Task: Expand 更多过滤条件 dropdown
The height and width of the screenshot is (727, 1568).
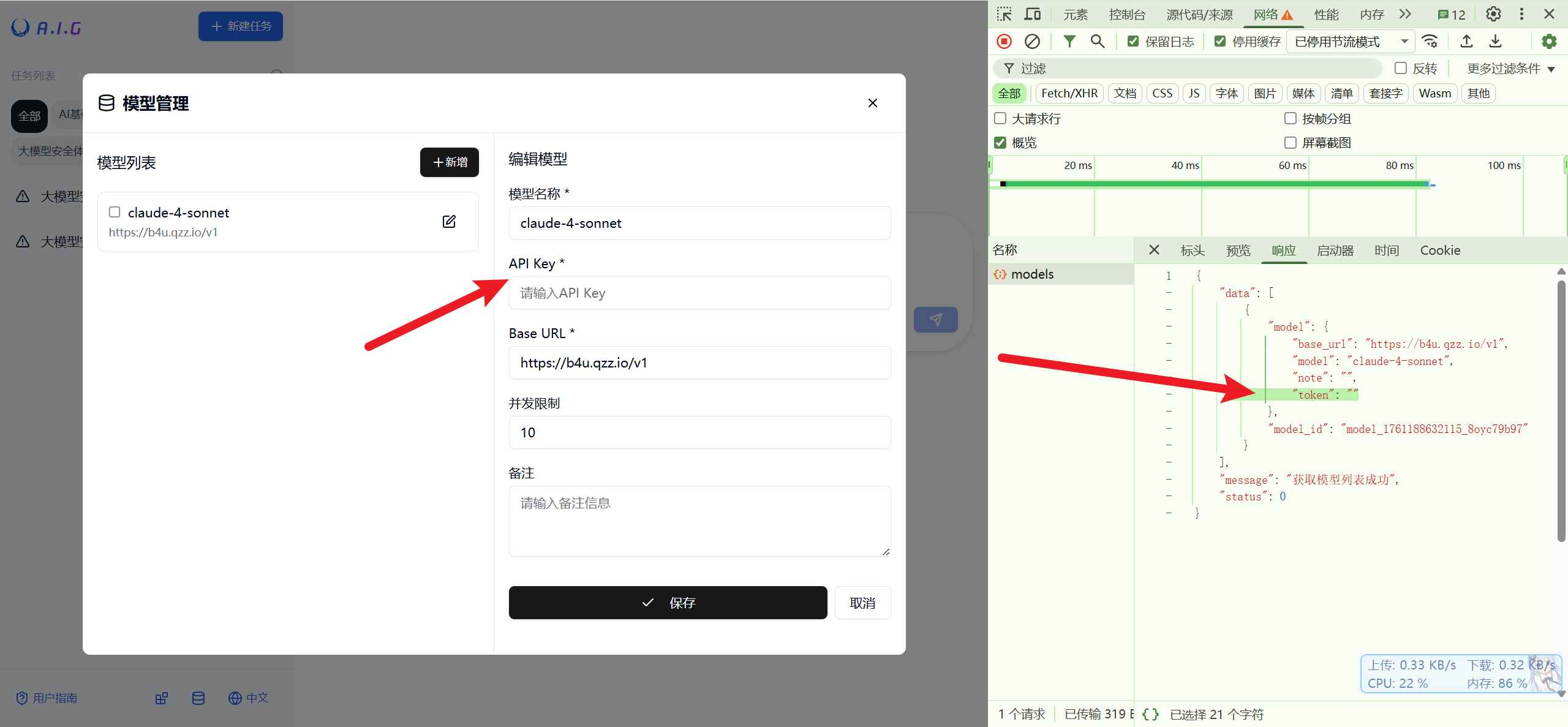Action: point(1510,69)
